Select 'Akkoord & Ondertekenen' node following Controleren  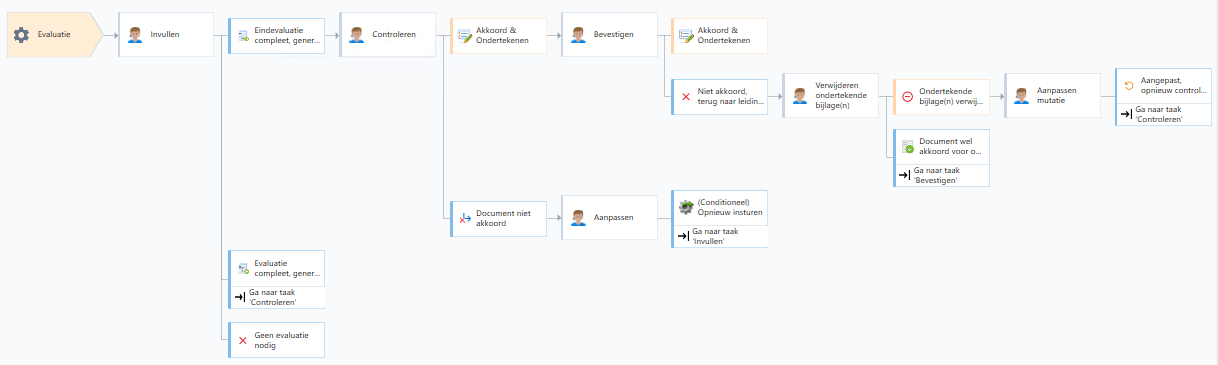pos(498,36)
